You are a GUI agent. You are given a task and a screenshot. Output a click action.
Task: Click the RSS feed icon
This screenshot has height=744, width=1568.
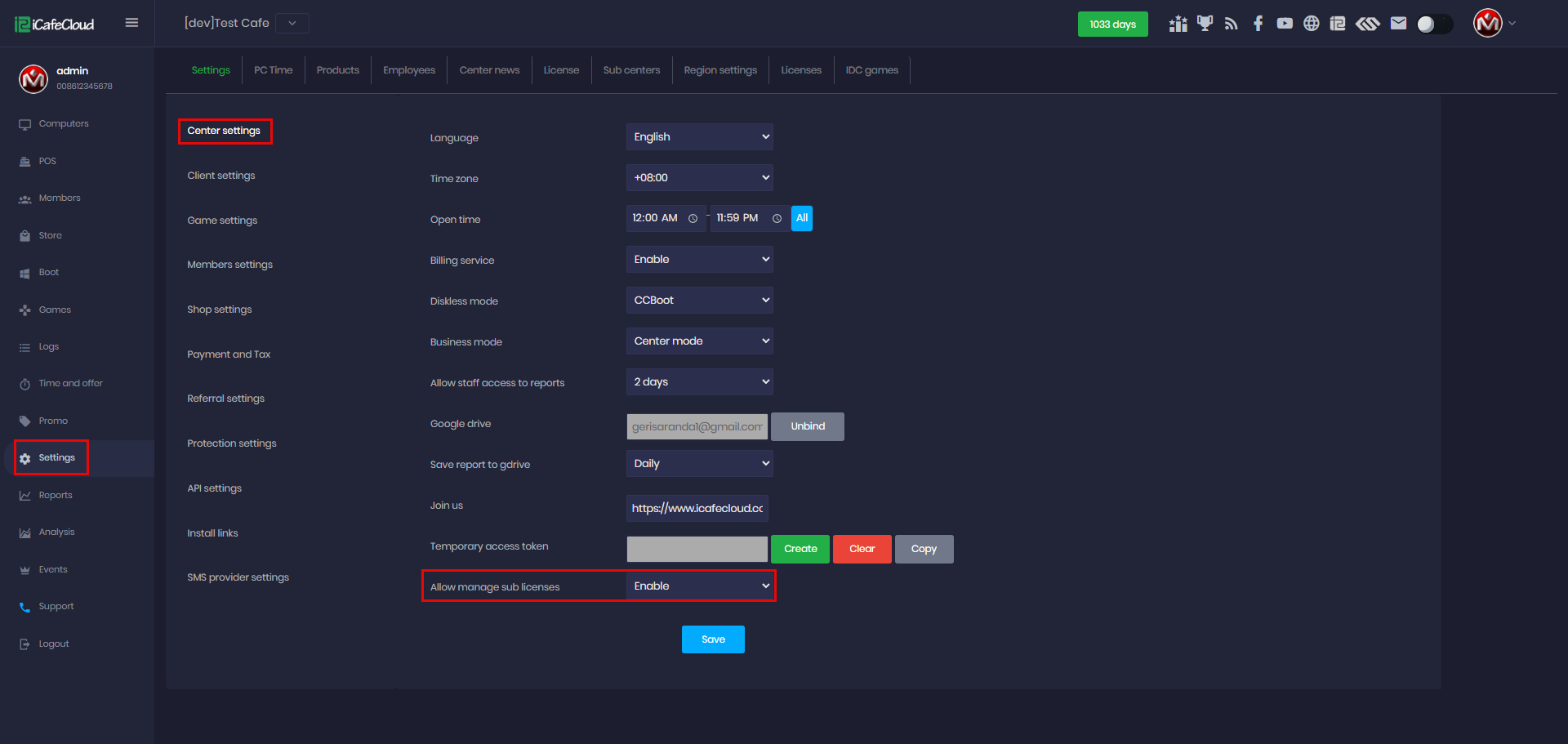point(1232,24)
